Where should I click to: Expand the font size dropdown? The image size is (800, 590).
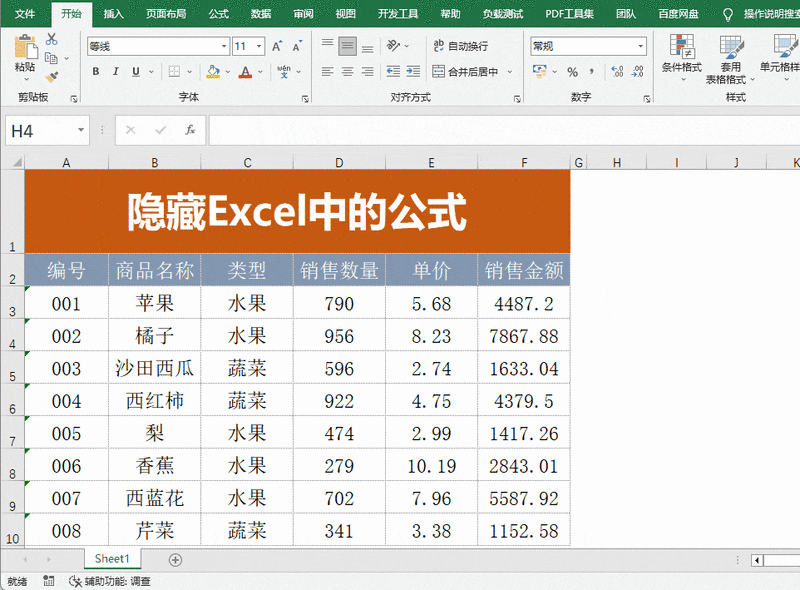pyautogui.click(x=260, y=46)
